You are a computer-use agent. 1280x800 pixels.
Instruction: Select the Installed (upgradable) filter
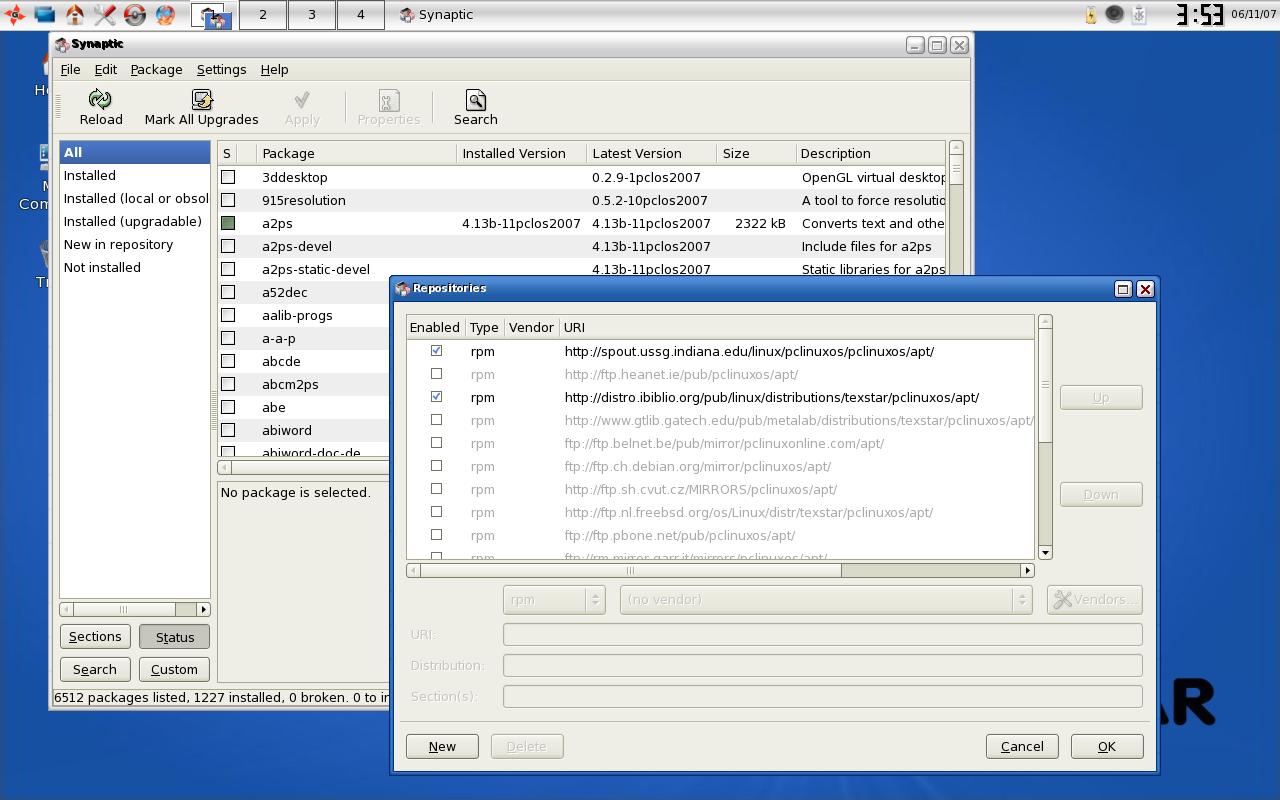133,221
